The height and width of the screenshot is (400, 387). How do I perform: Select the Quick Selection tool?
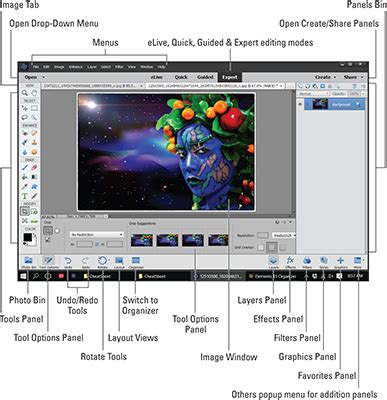(34, 117)
